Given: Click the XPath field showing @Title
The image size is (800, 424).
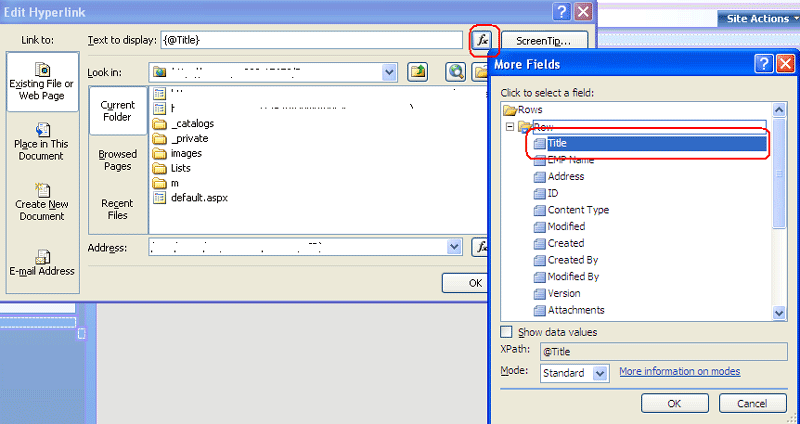Looking at the screenshot, I should [663, 352].
